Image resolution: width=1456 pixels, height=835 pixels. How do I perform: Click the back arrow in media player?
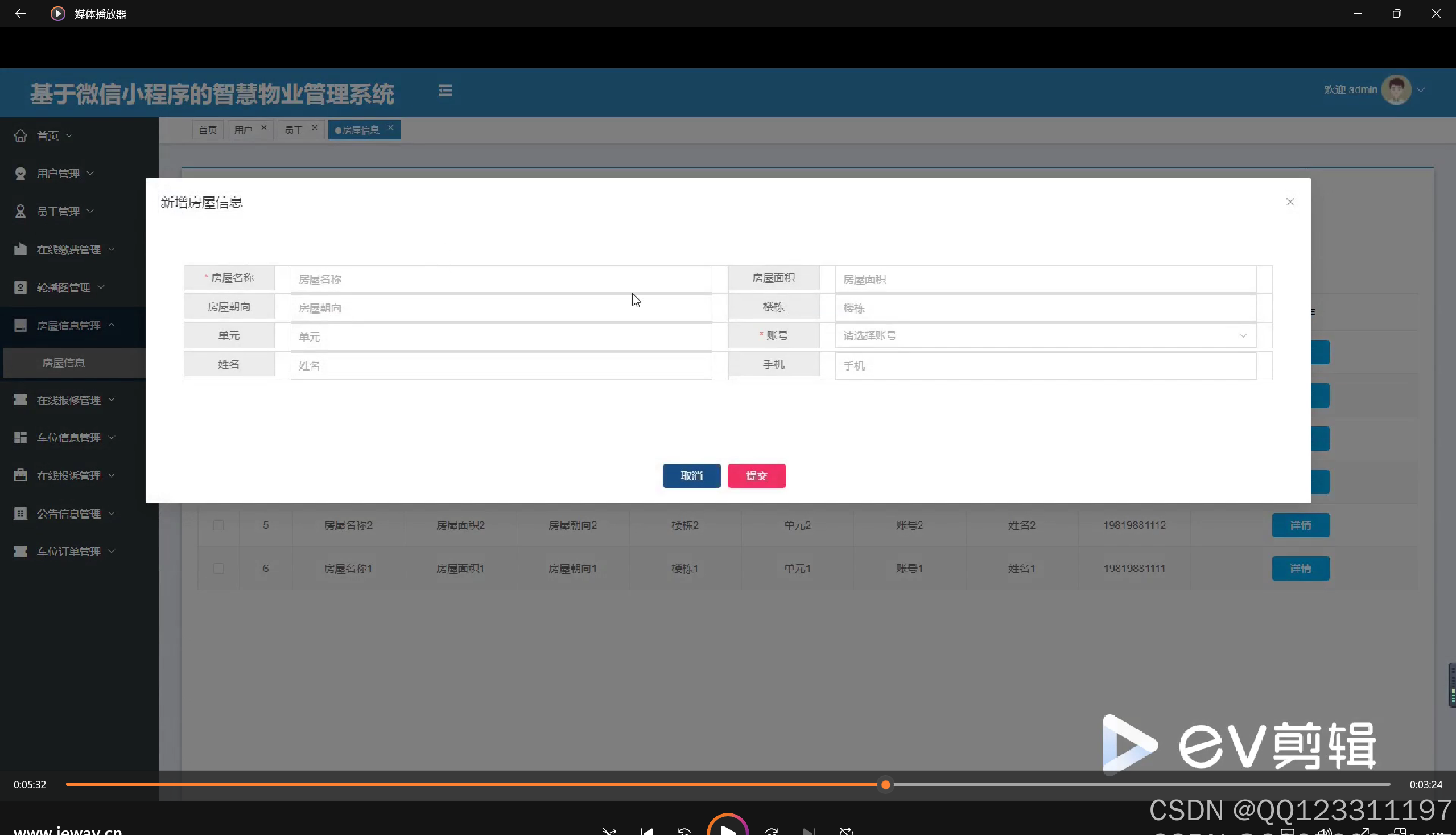[x=20, y=13]
